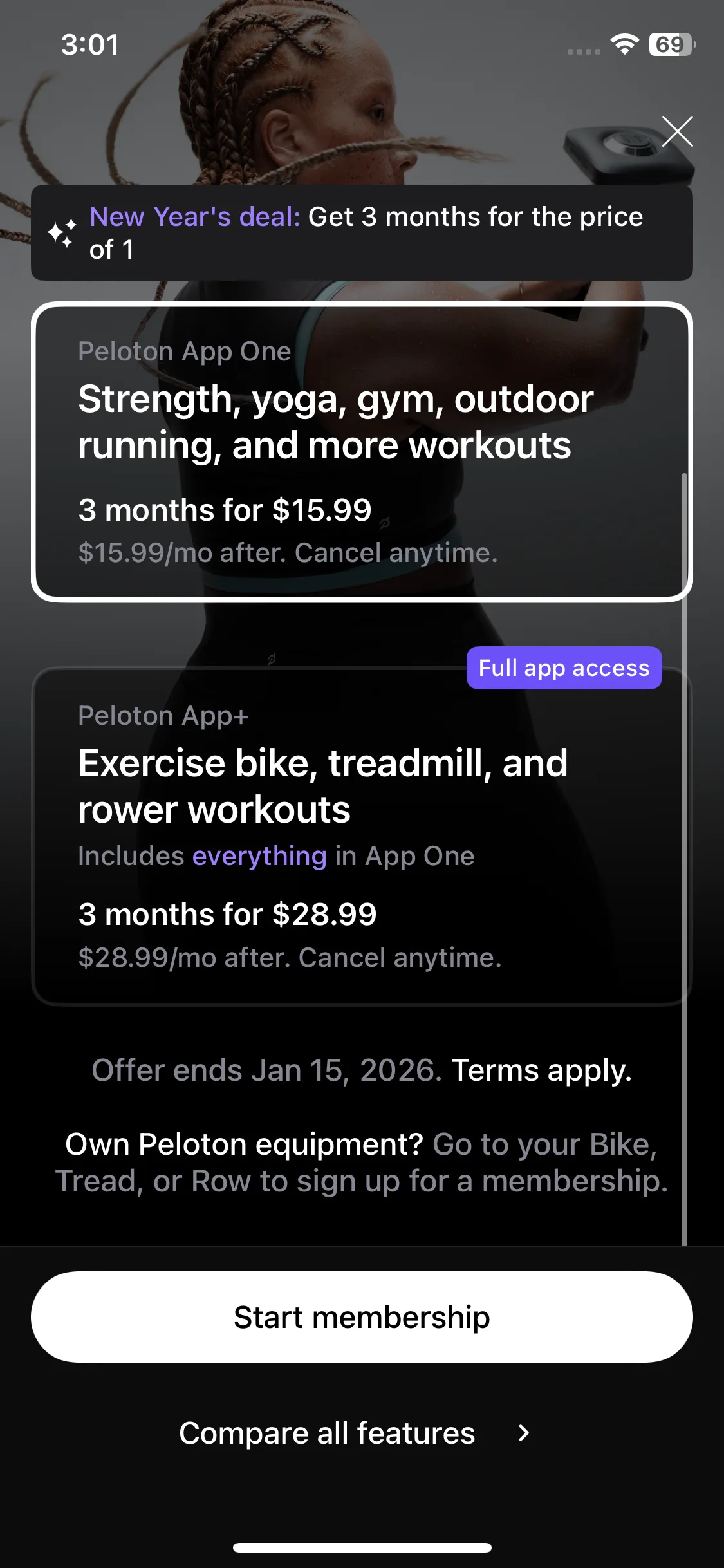Screen dimensions: 724x1568
Task: Tap the Wi-Fi status icon
Action: [x=624, y=44]
